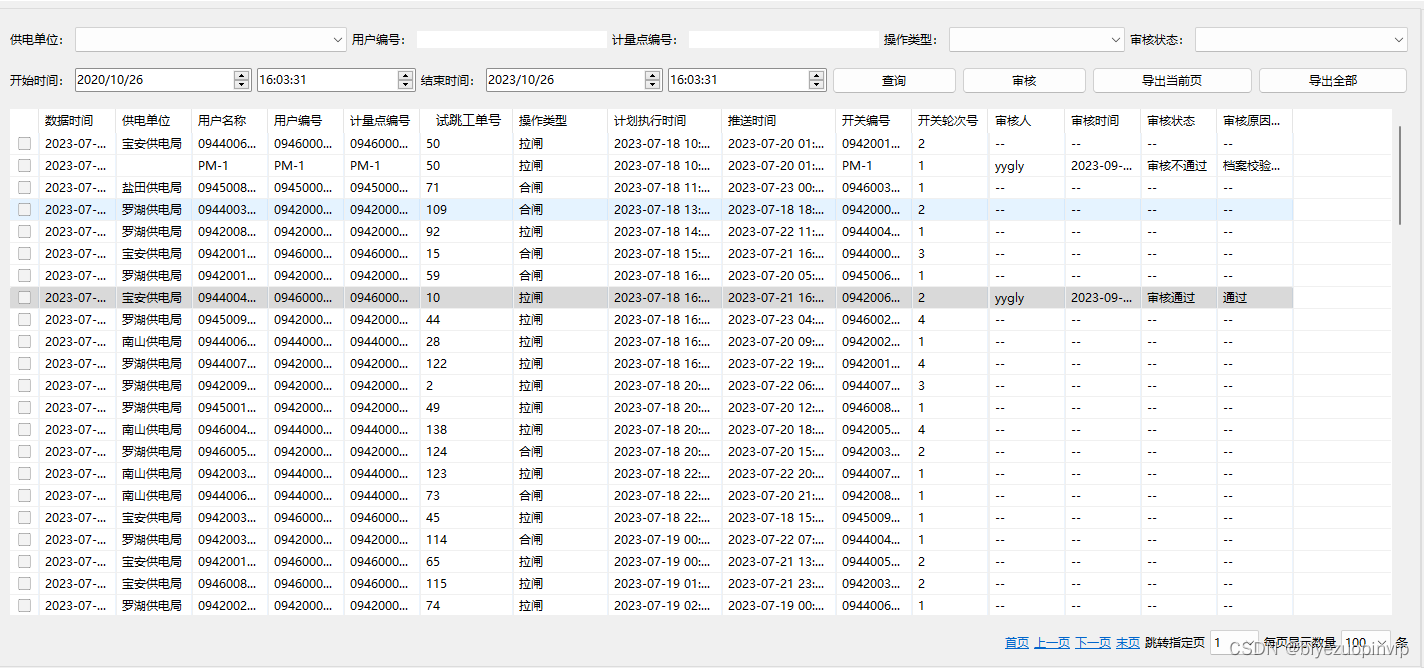The height and width of the screenshot is (668, 1424).
Task: Tick the checkbox for 工单号 74 row
Action: pos(24,605)
